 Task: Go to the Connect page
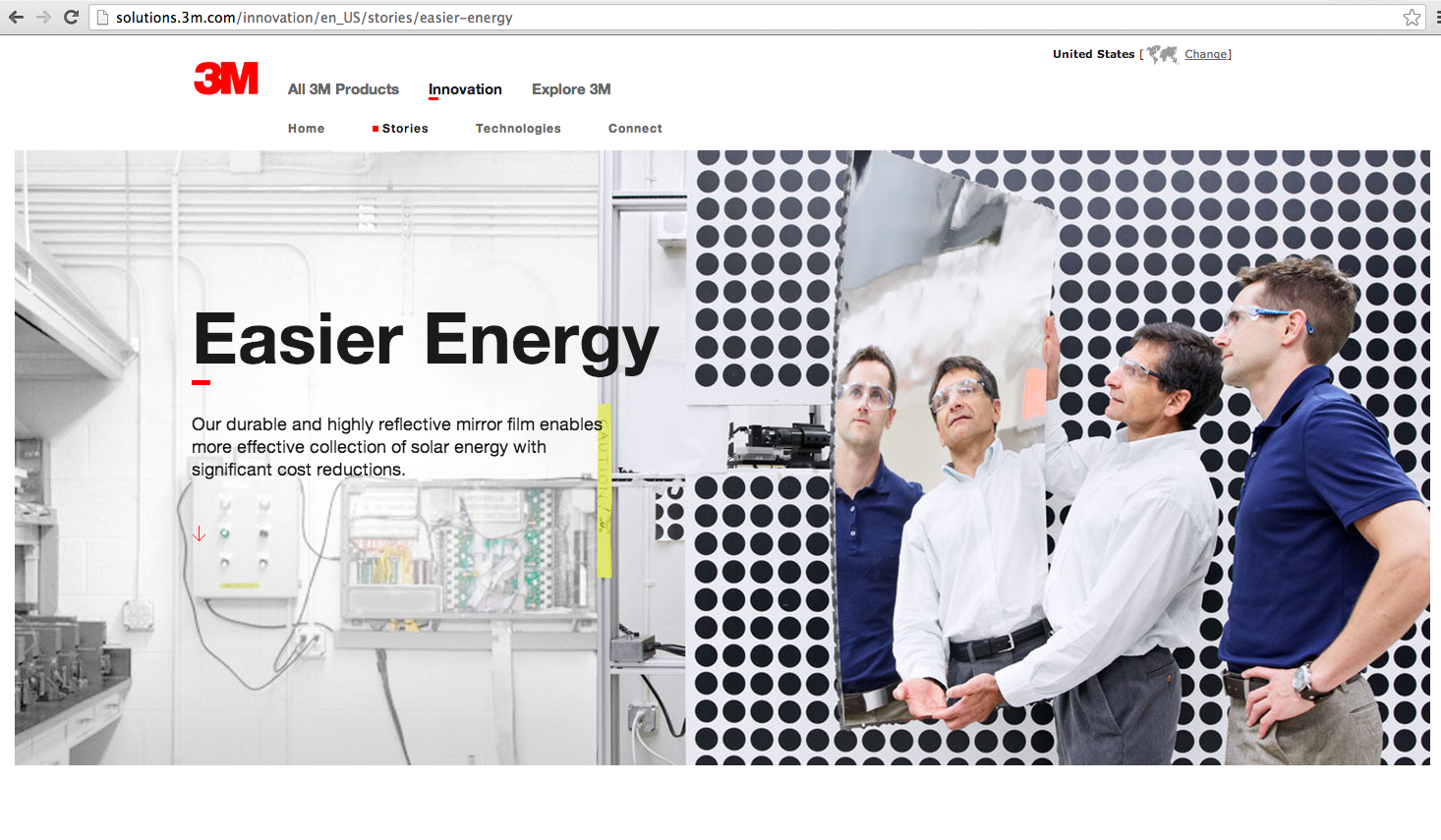tap(634, 128)
